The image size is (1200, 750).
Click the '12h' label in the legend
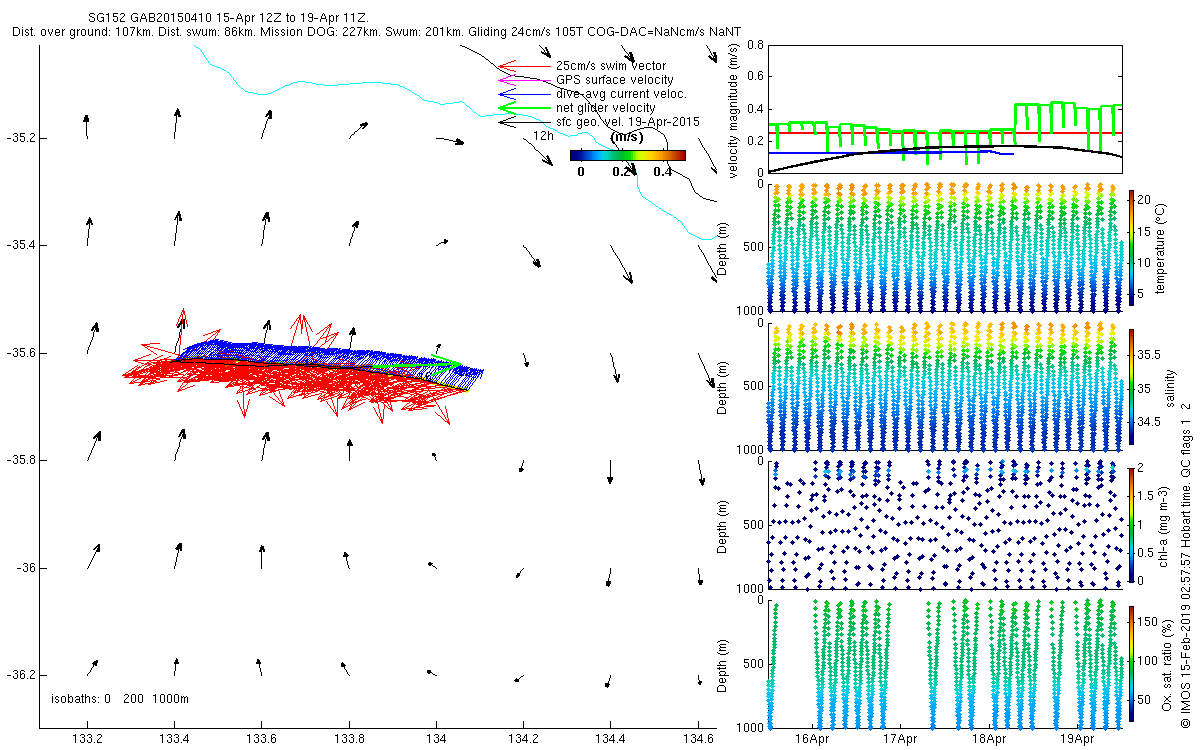pyautogui.click(x=543, y=135)
